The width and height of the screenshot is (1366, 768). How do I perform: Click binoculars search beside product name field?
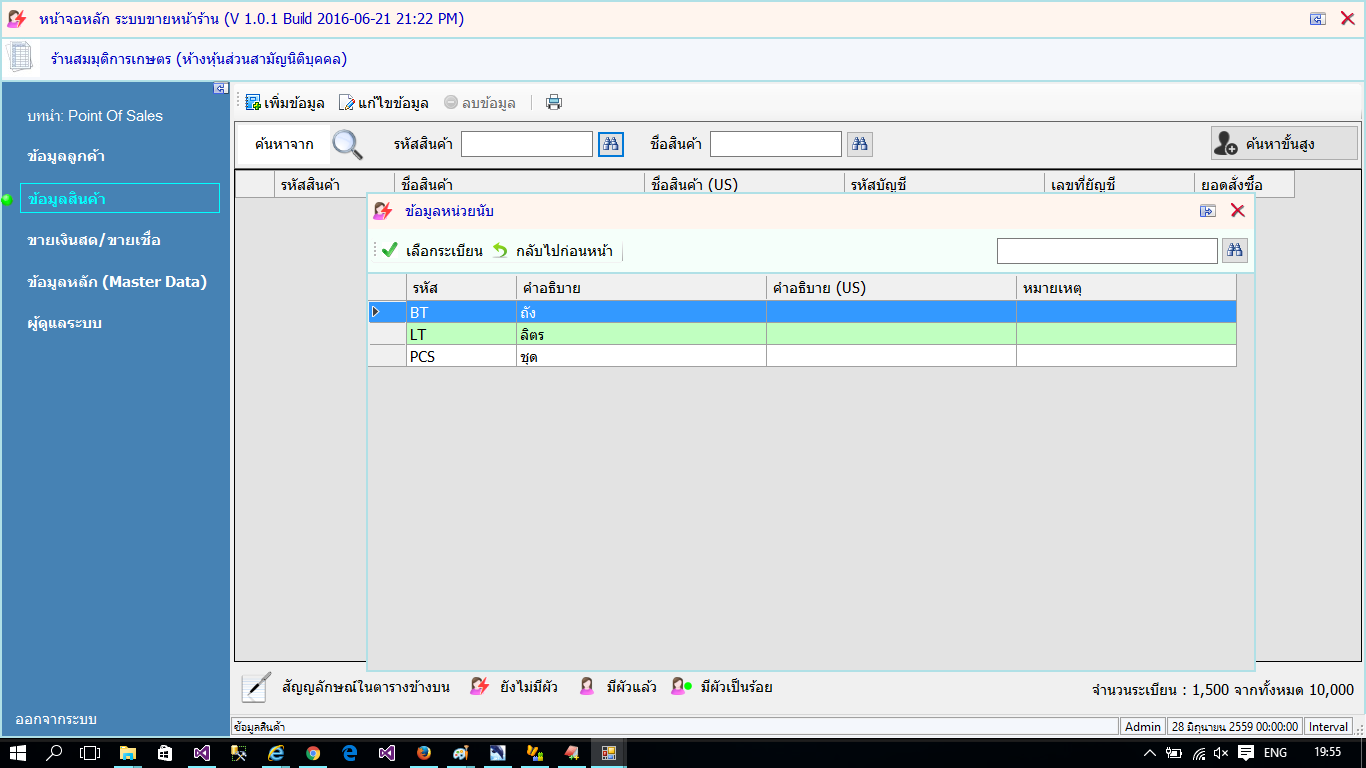pyautogui.click(x=860, y=144)
